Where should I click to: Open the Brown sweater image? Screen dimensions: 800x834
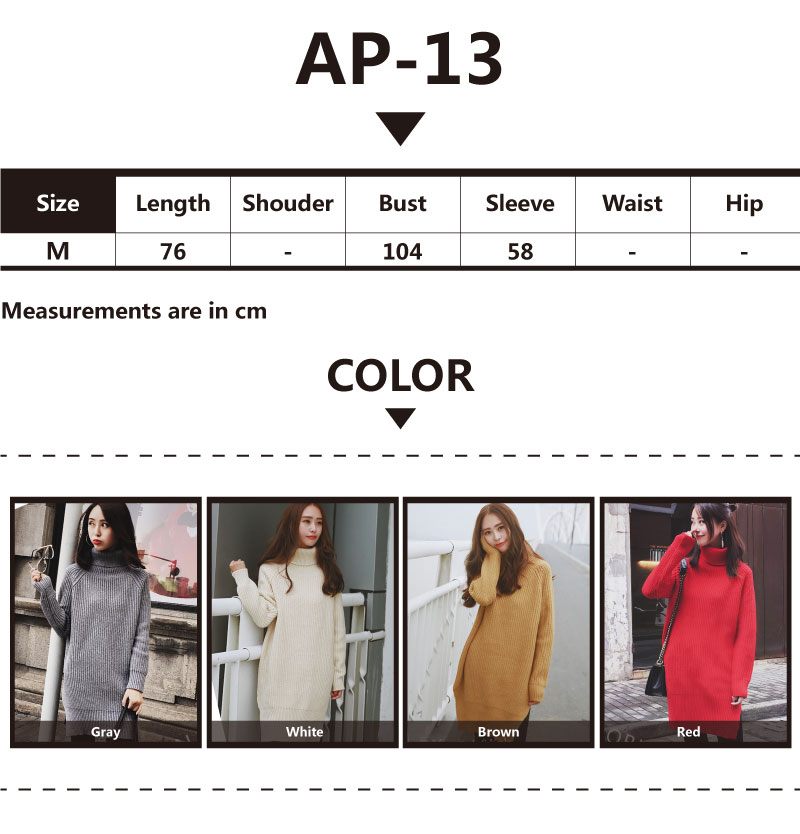[x=498, y=622]
